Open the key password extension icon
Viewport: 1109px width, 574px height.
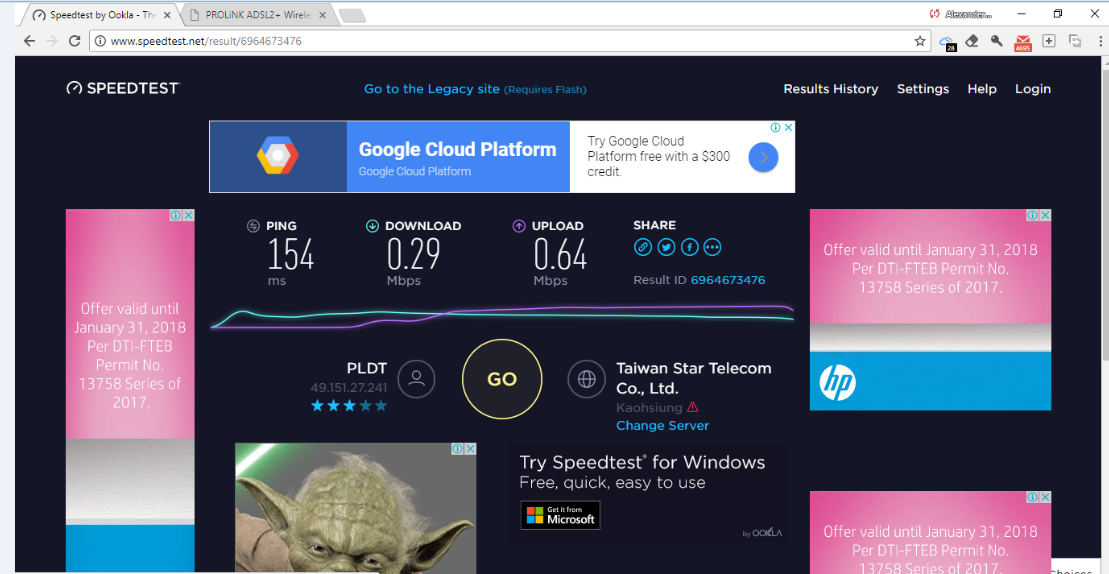click(997, 41)
